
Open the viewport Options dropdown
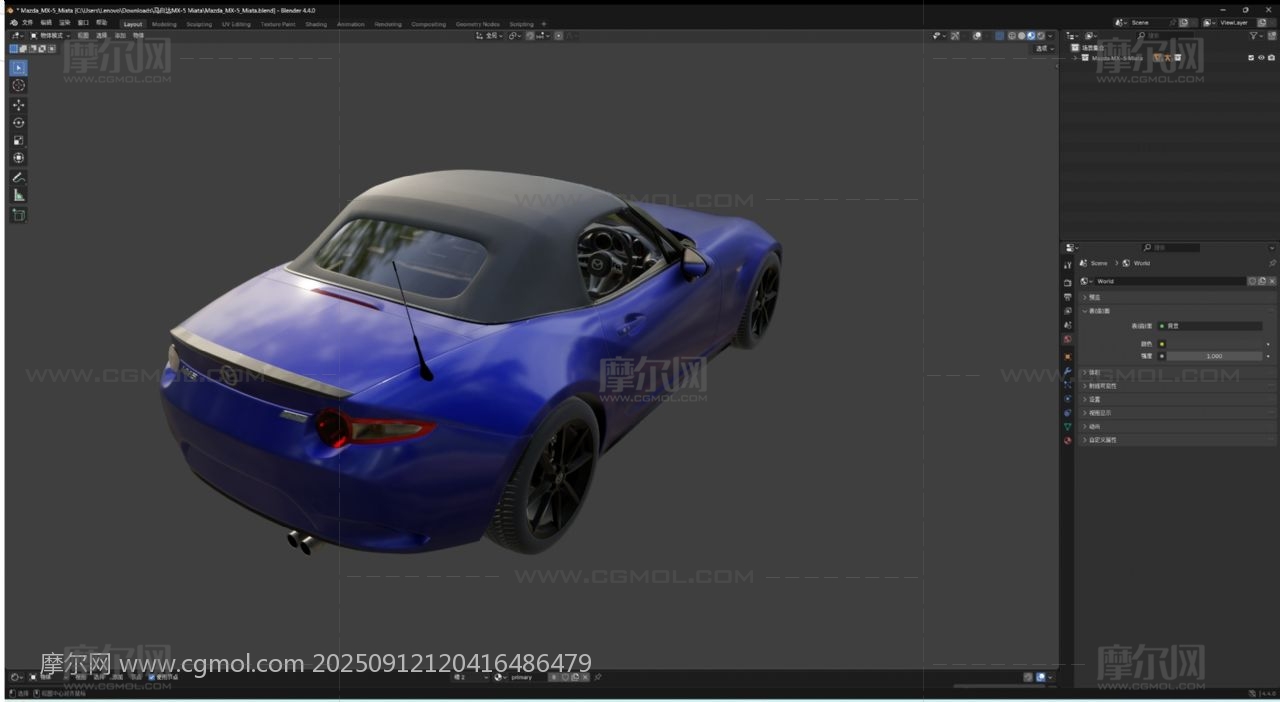click(x=1044, y=49)
